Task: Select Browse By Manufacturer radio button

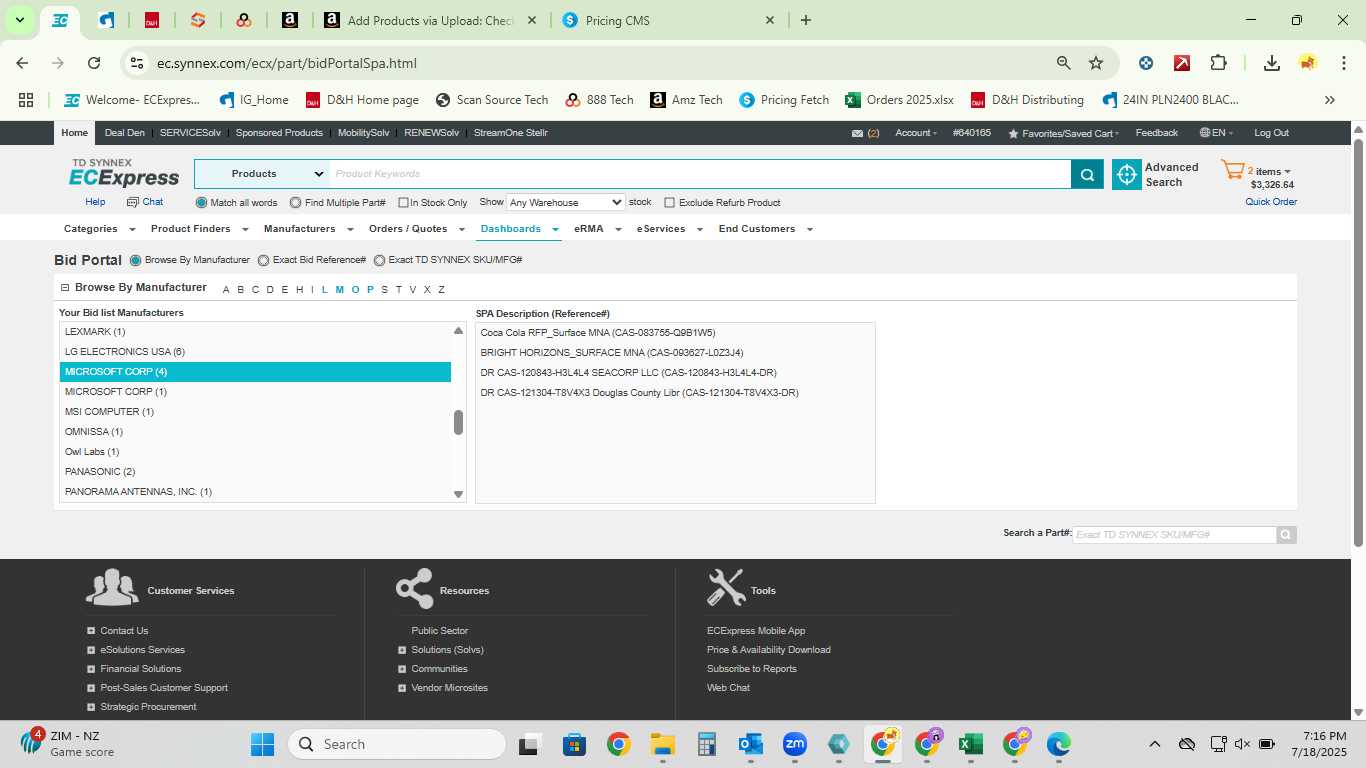Action: [136, 260]
